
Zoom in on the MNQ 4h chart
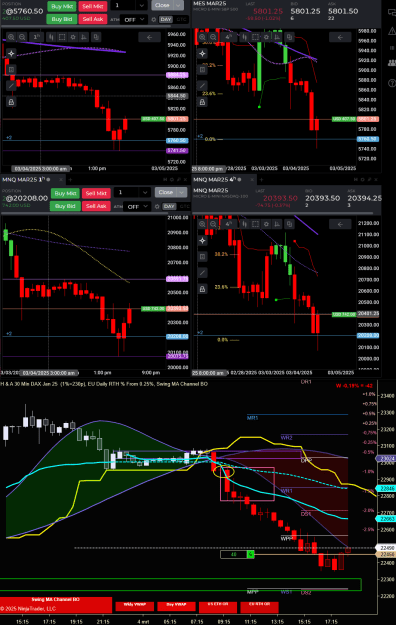click(202, 224)
